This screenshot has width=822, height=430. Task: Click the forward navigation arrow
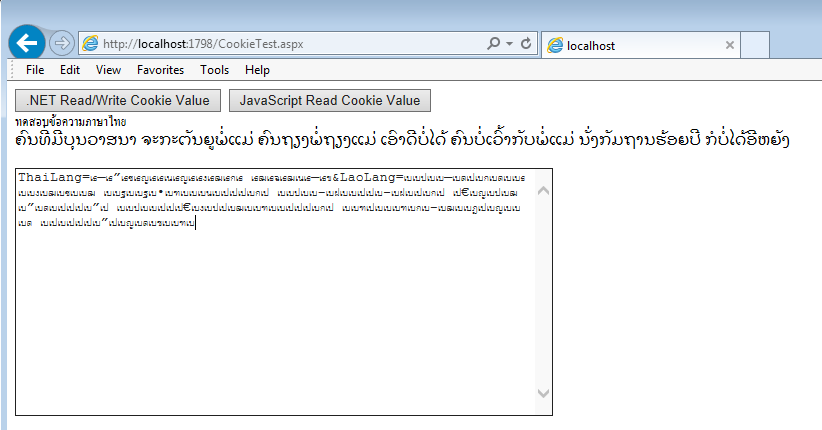tap(62, 43)
